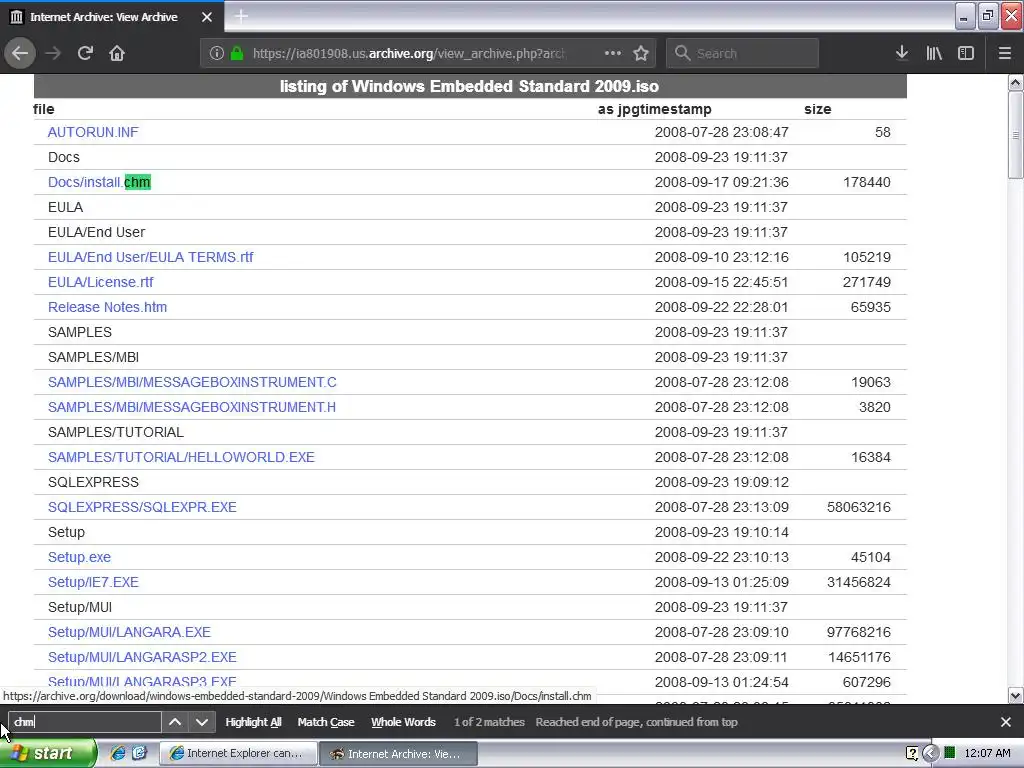The height and width of the screenshot is (768, 1024).
Task: Click the '1 of 2 matches' status text
Action: pos(489,722)
